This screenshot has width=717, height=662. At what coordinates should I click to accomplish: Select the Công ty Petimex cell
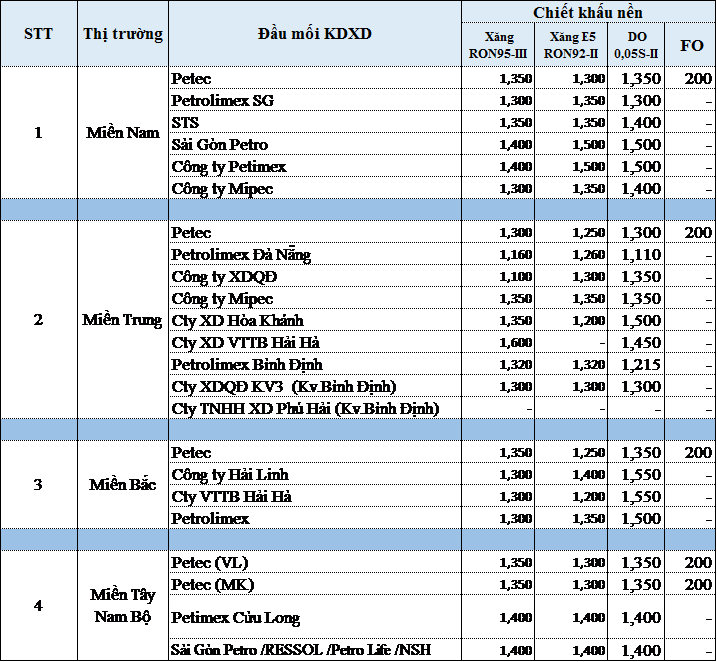pos(315,166)
